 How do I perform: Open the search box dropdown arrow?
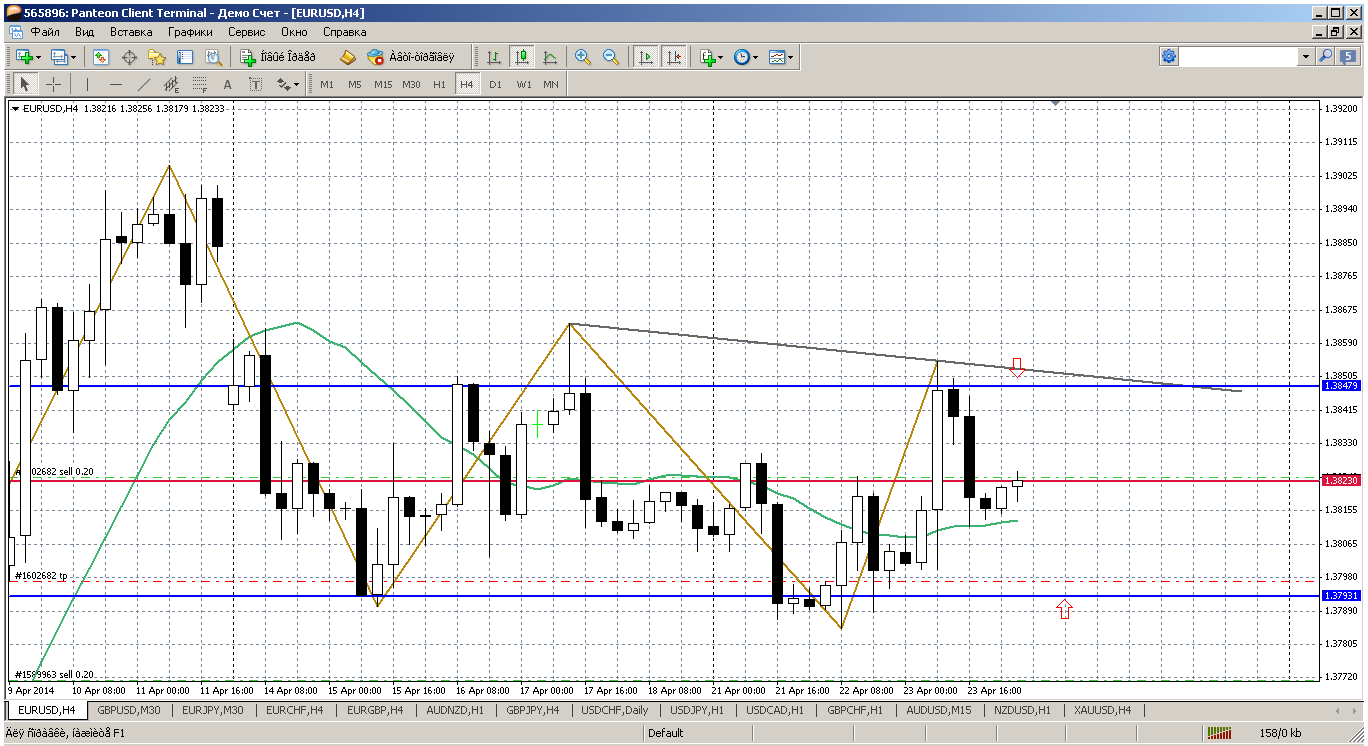point(1305,57)
